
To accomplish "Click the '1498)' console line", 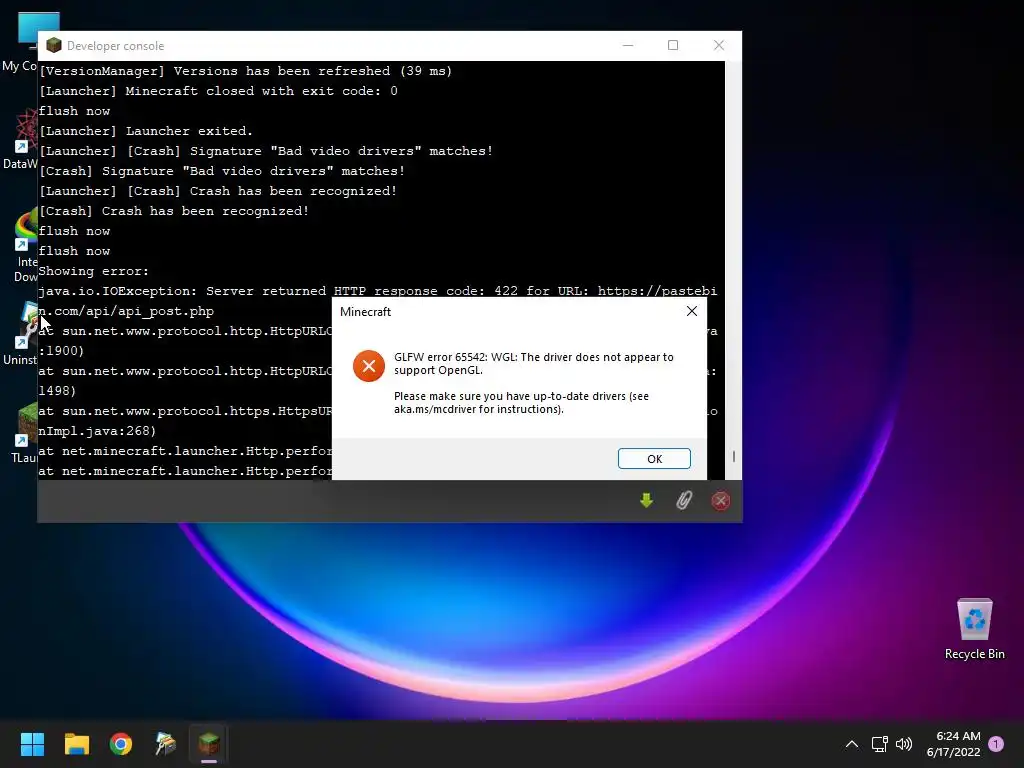I will tap(57, 391).
